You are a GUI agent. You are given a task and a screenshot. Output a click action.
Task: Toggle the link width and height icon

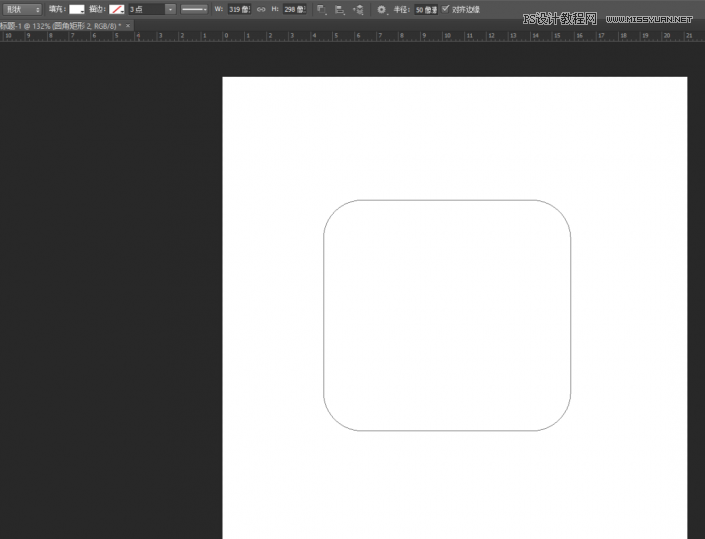(261, 8)
